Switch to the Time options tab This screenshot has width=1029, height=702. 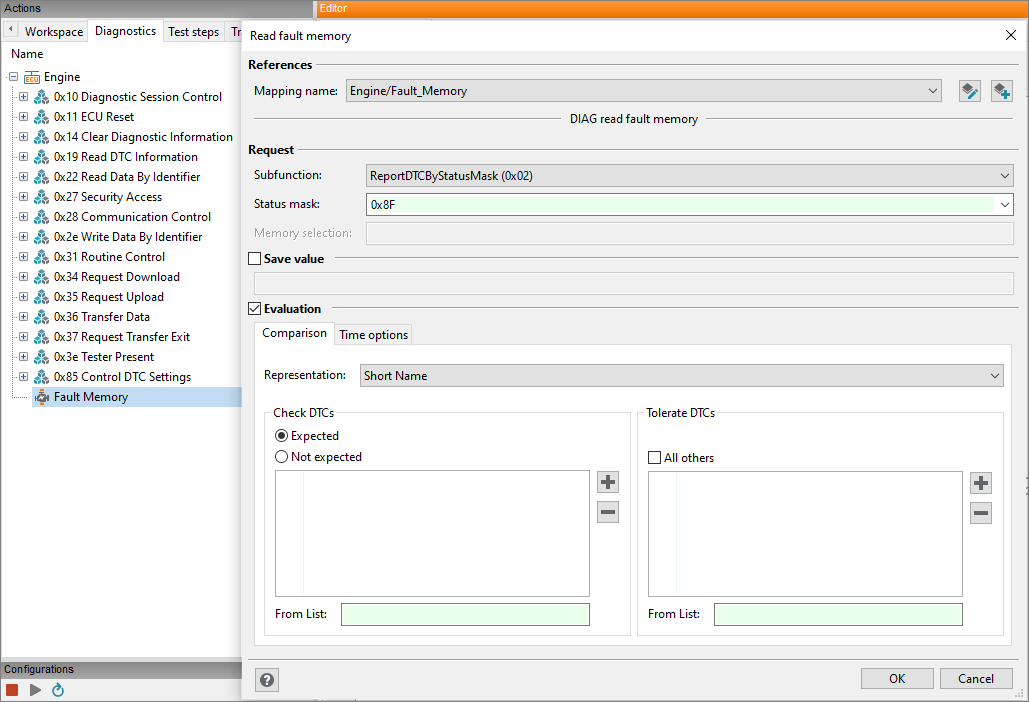tap(373, 335)
